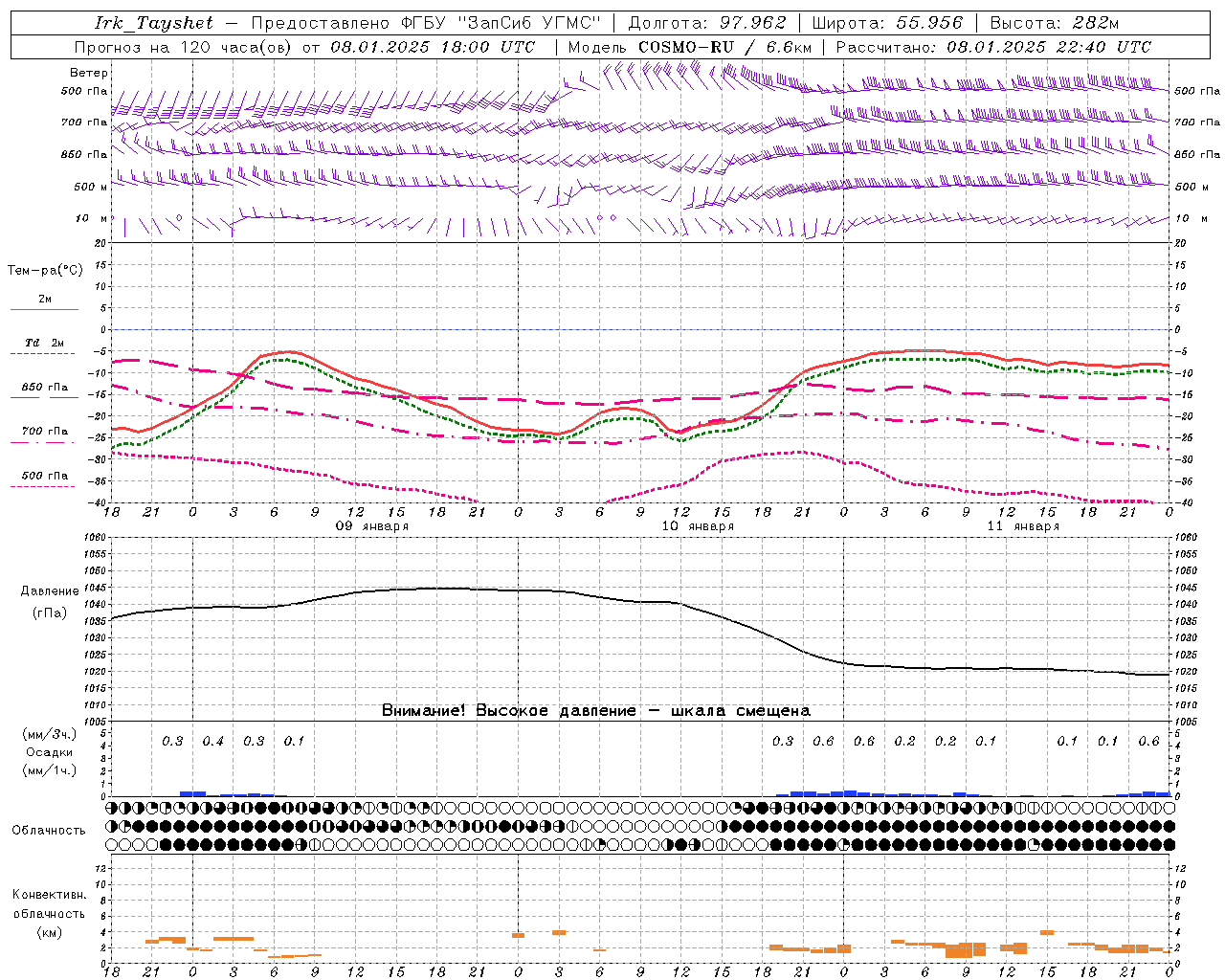Screen dimensions: 1225x980
Task: Select the forecast start time 08.01.2025 18:00 UTC
Action: [434, 47]
